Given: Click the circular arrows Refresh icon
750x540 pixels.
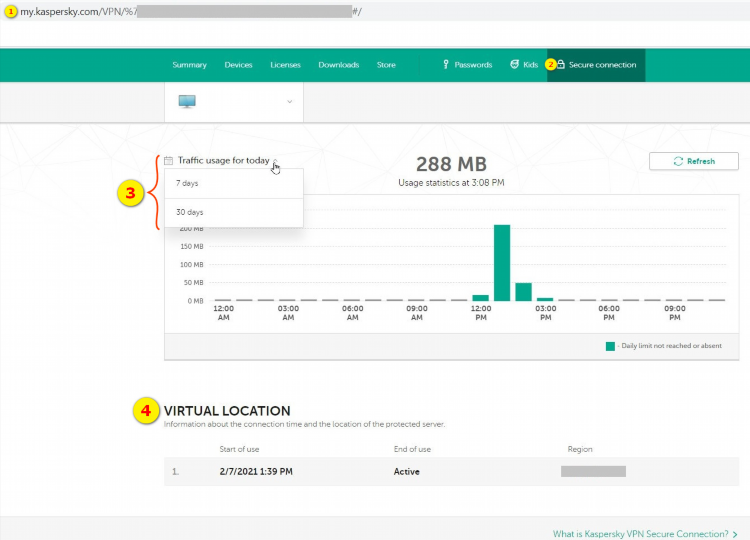Looking at the screenshot, I should click(x=678, y=161).
